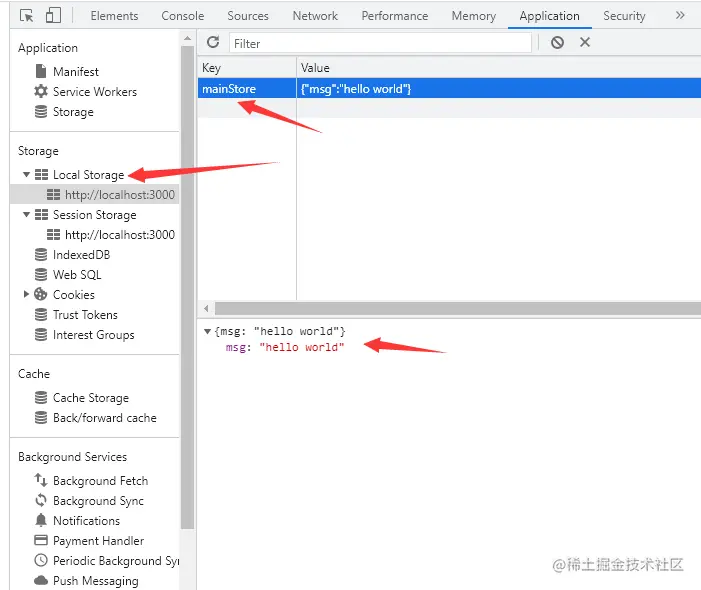
Task: Click the Value column header
Action: click(x=499, y=67)
